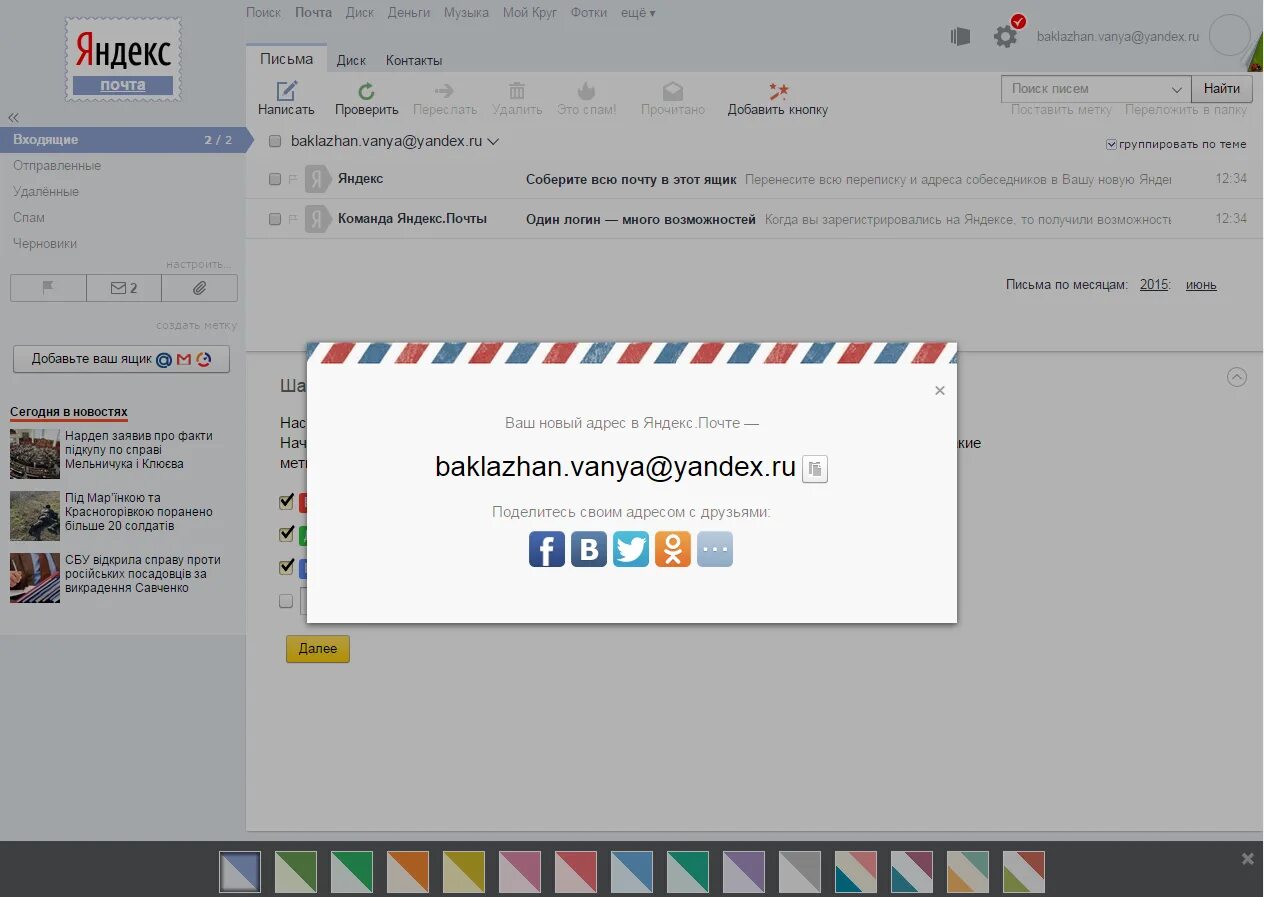Click the card-view icon beside the gear
The image size is (1264, 897).
click(x=960, y=36)
